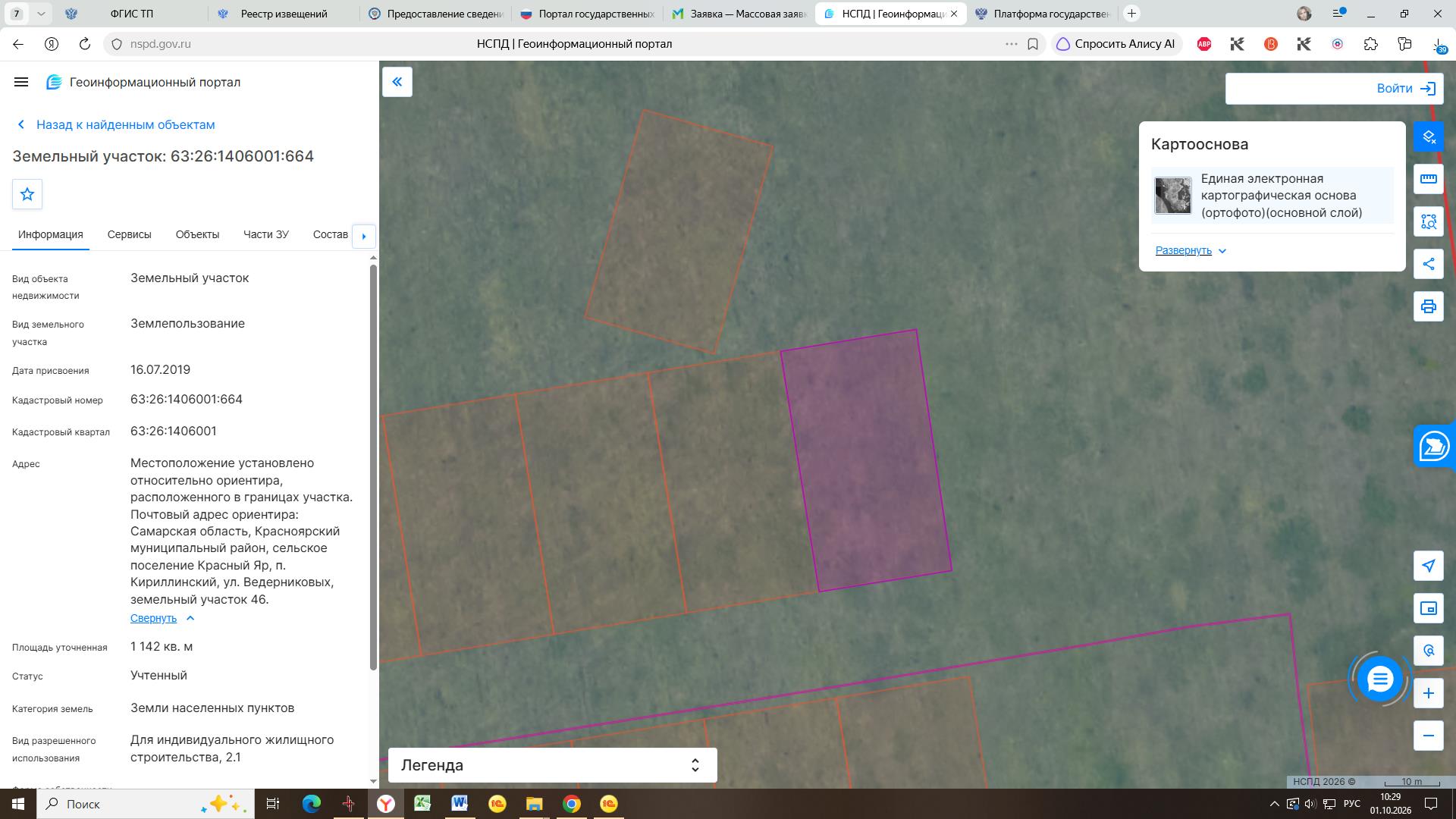This screenshot has width=1456, height=819.
Task: Open Excel from the Windows taskbar
Action: [x=422, y=804]
